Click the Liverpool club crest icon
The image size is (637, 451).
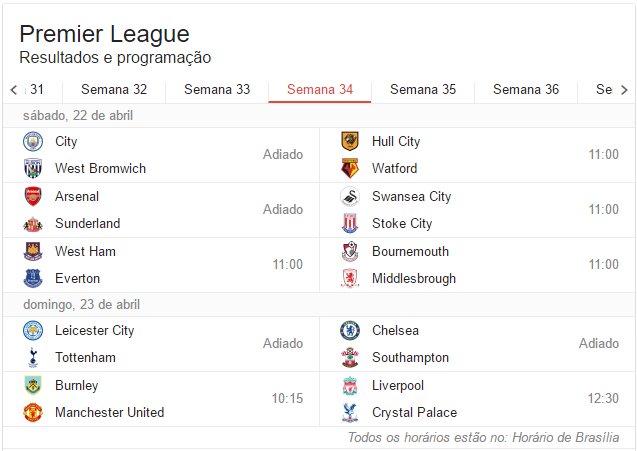coord(350,386)
